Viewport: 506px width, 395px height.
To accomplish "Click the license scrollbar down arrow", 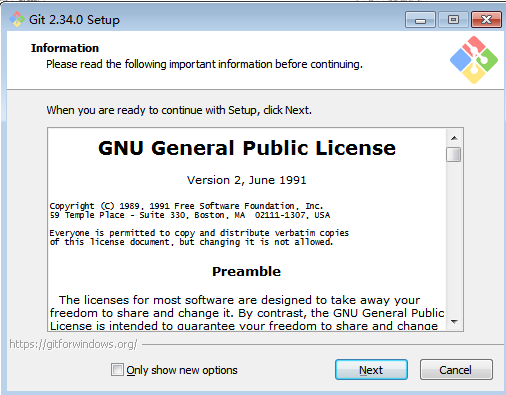I will pyautogui.click(x=454, y=322).
